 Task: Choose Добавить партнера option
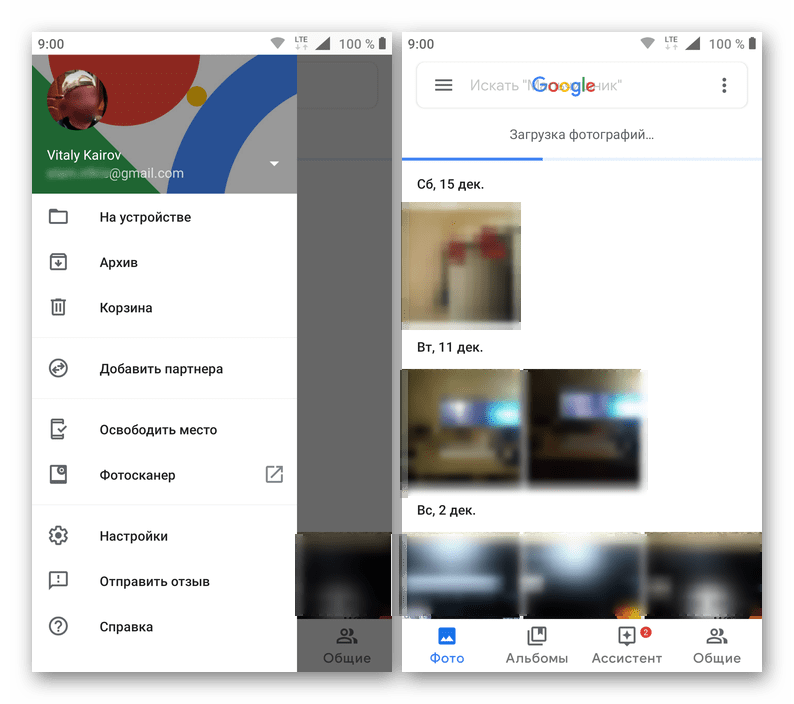[x=164, y=368]
